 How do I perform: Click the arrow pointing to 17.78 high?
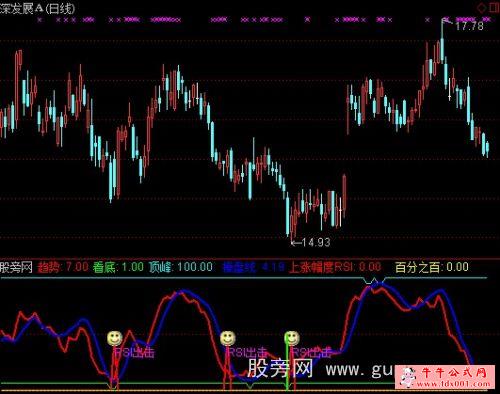(x=447, y=21)
